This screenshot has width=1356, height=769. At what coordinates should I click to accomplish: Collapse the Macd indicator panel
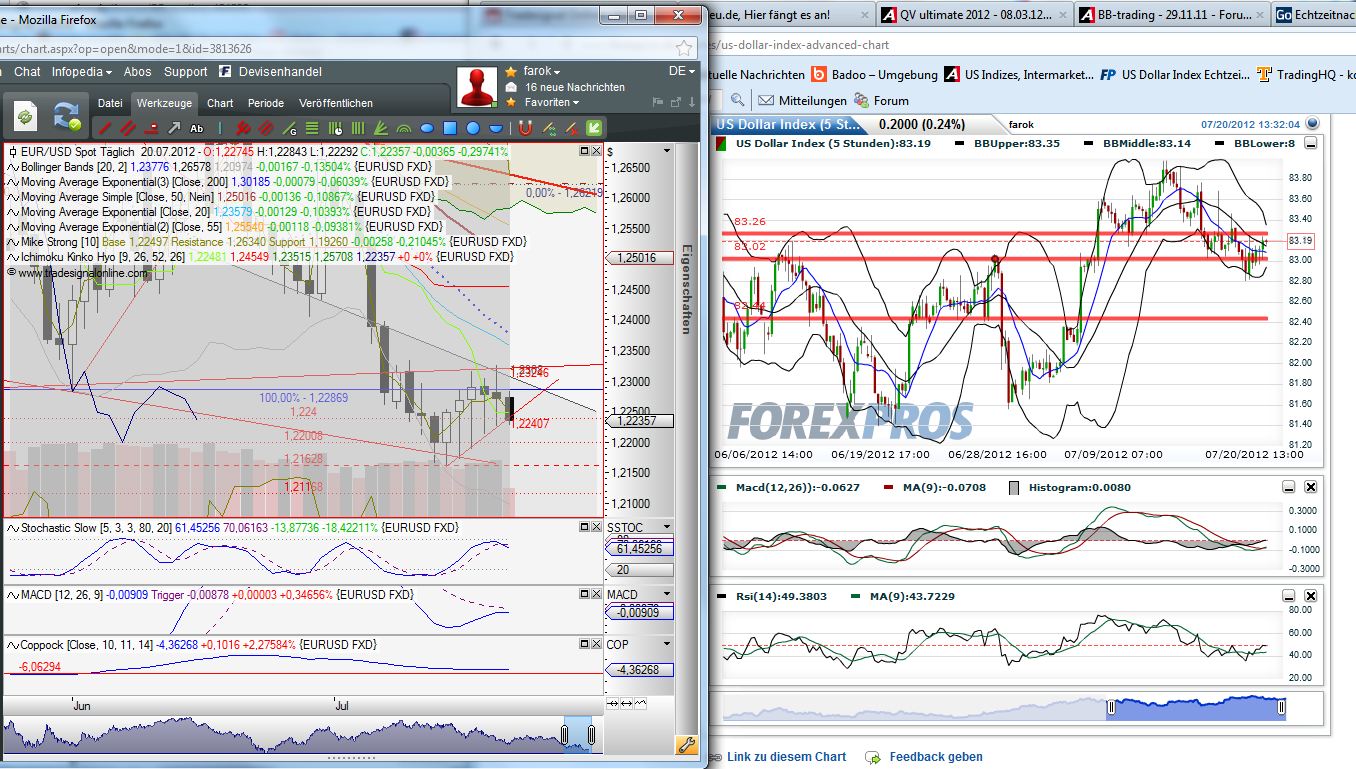click(1289, 487)
